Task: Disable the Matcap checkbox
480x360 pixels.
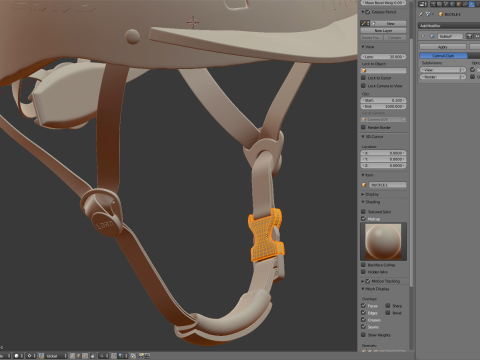Action: pos(364,219)
